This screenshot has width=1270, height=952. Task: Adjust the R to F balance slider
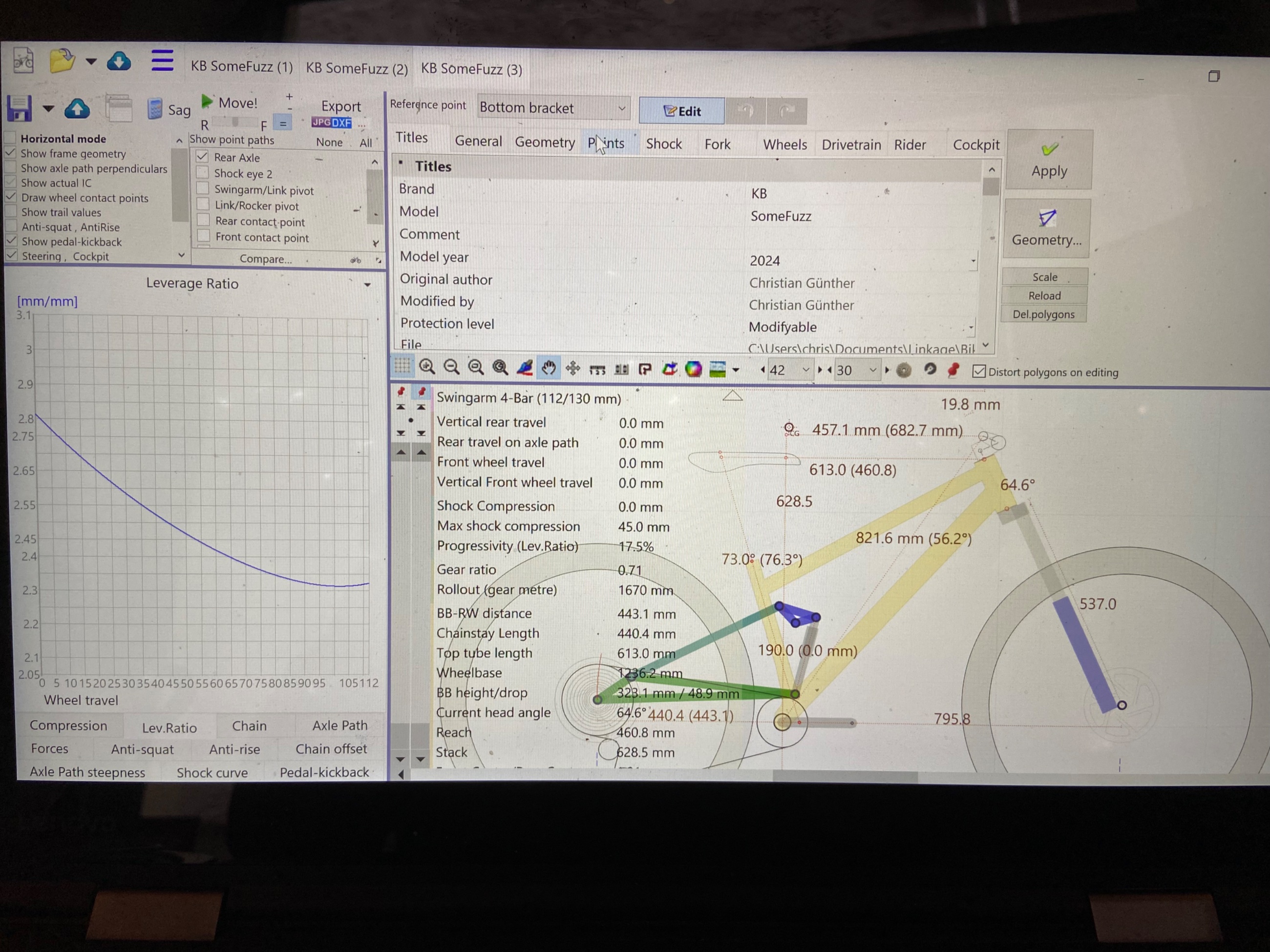tap(235, 122)
